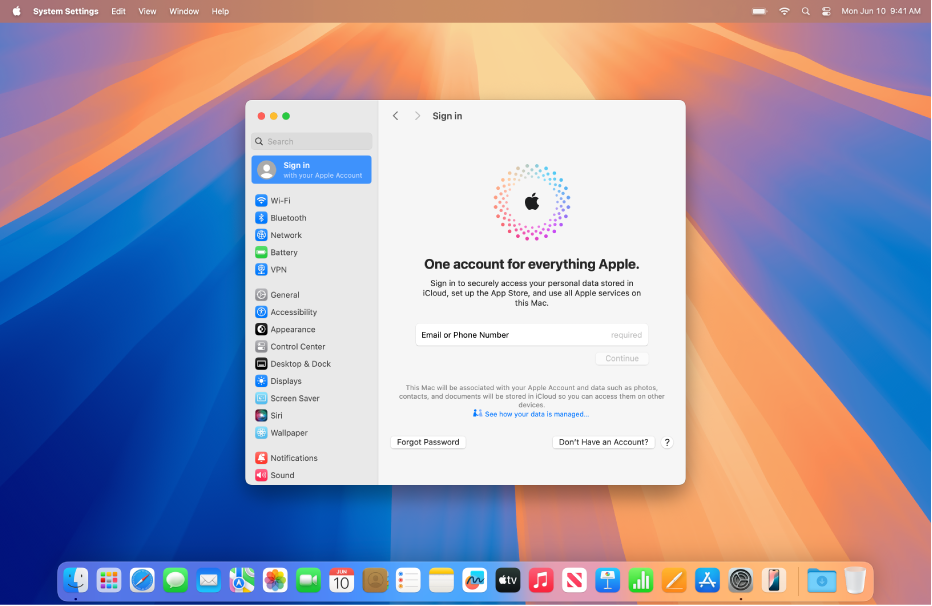Click the Forgot Password button

[x=428, y=441]
